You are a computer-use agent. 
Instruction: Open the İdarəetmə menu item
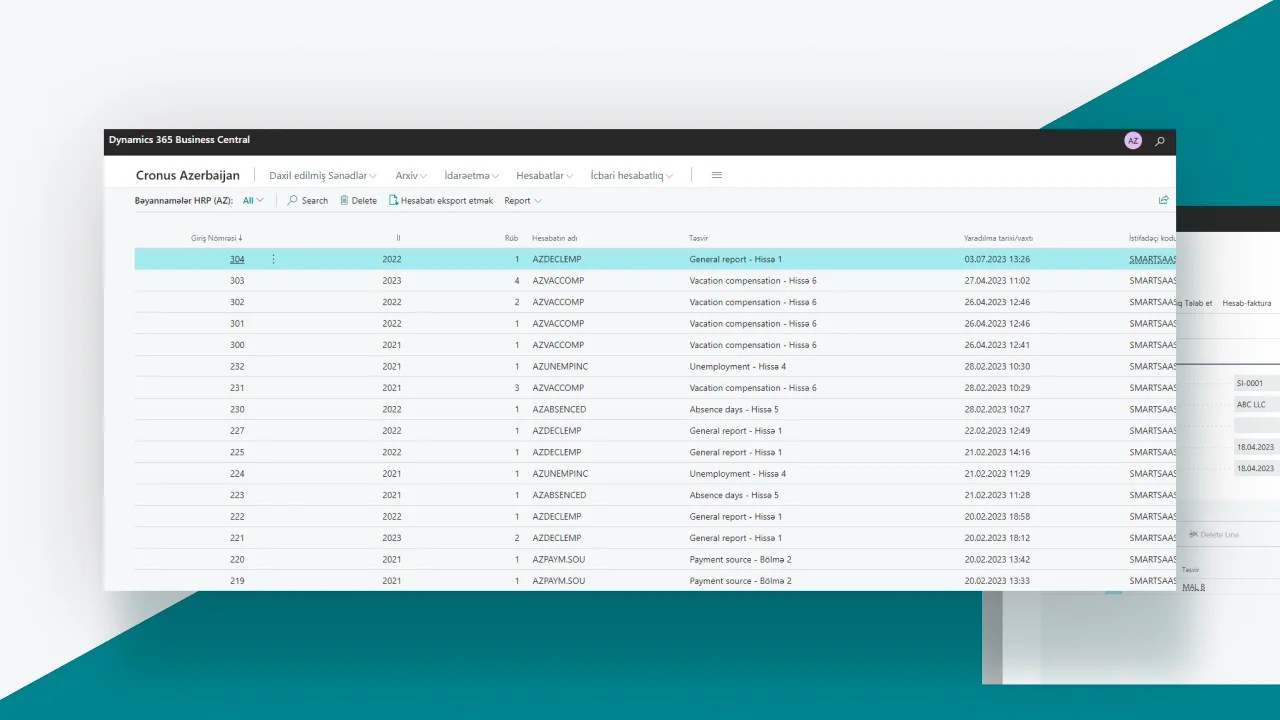tap(471, 174)
